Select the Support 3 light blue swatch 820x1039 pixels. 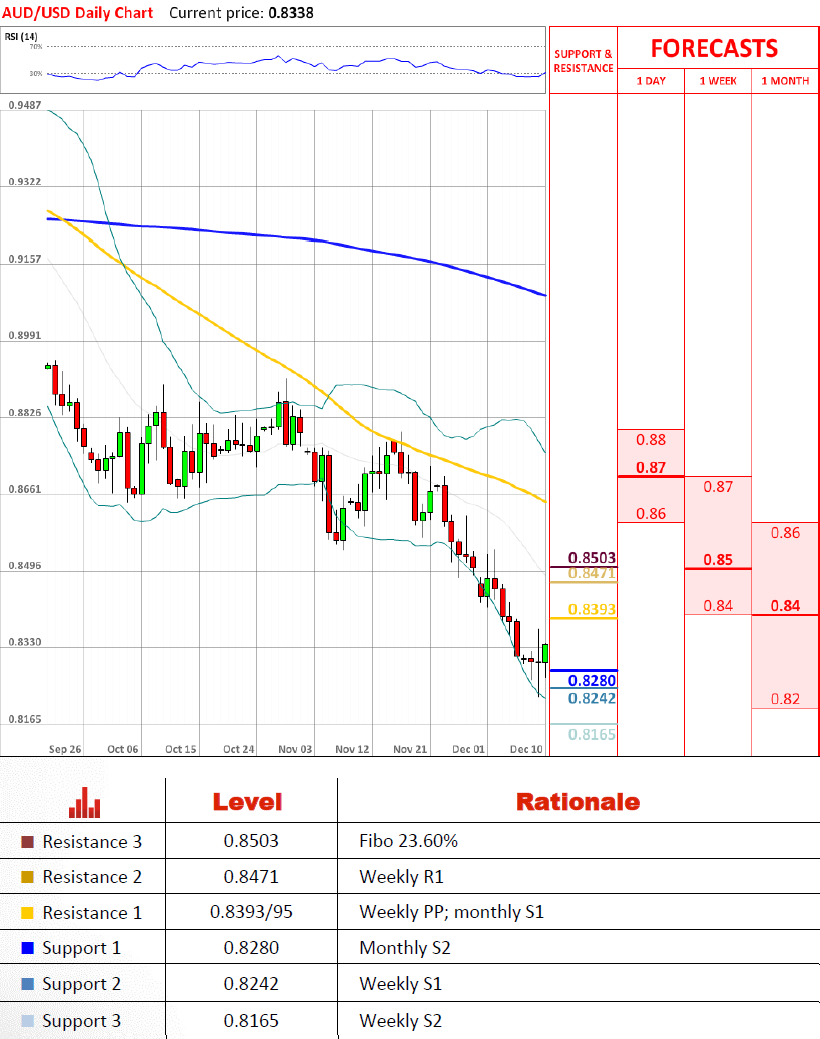(x=27, y=1020)
